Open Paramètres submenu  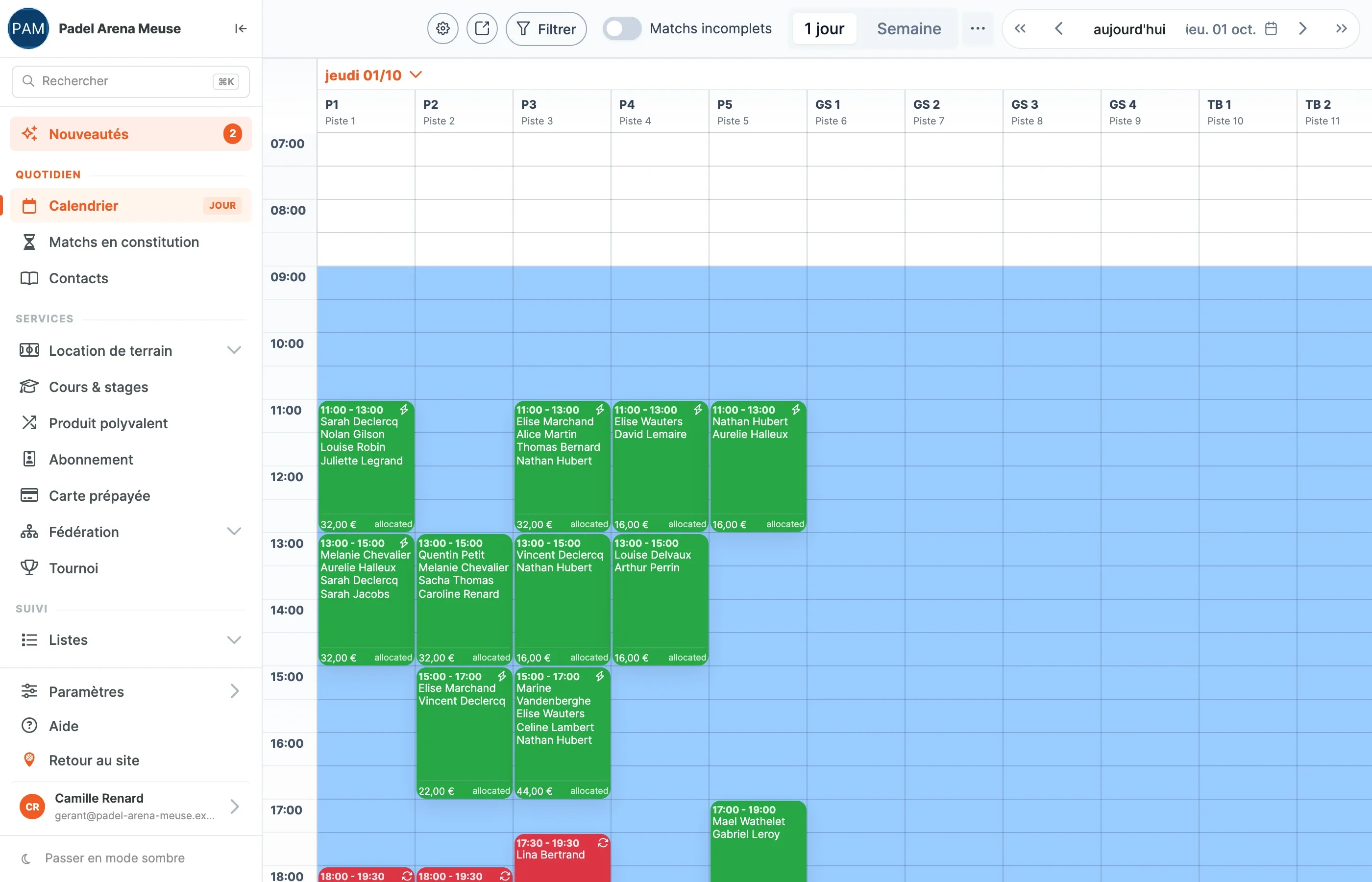pyautogui.click(x=130, y=692)
